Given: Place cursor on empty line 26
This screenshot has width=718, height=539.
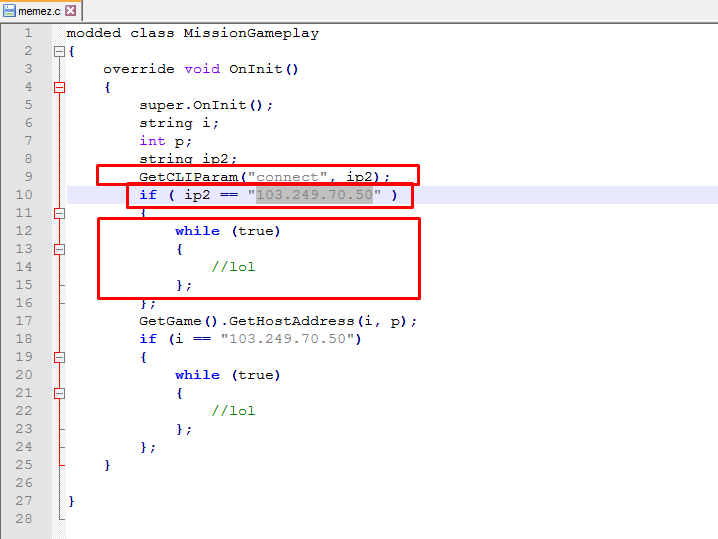Looking at the screenshot, I should click(x=392, y=483).
